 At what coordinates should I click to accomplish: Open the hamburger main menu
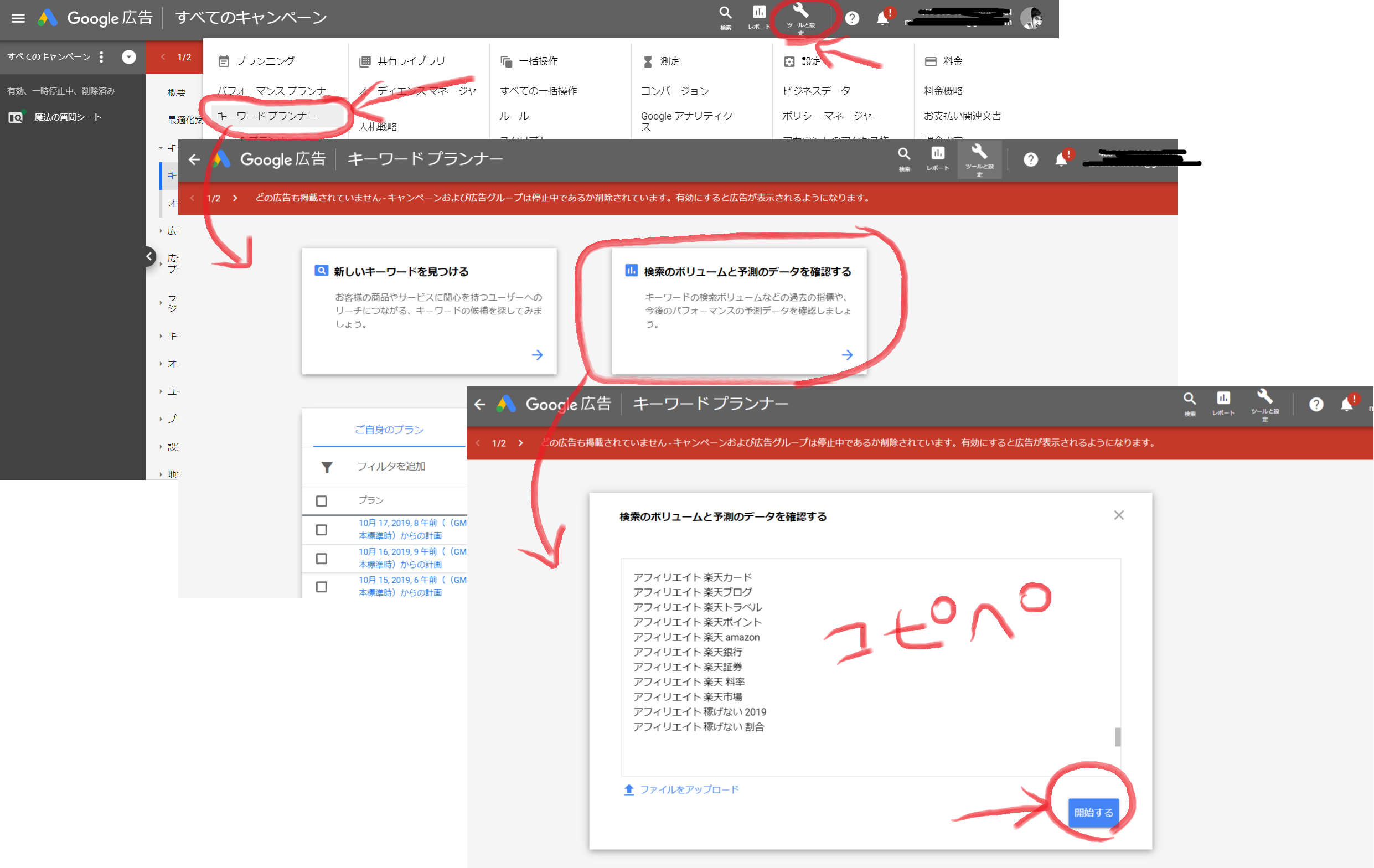pos(18,18)
